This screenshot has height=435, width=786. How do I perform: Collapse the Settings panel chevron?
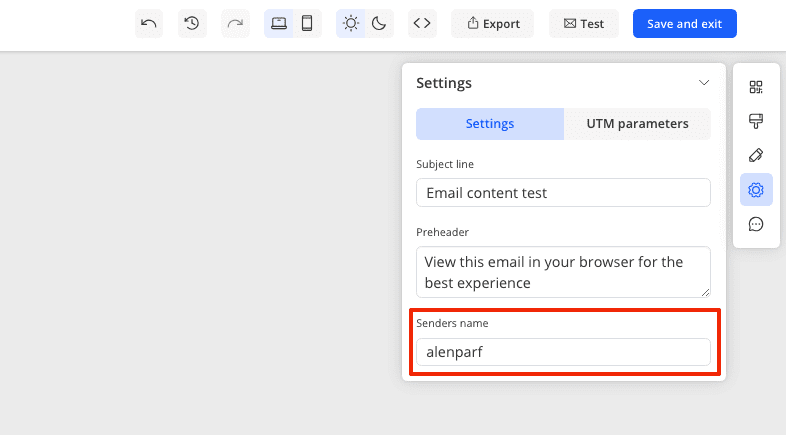pyautogui.click(x=704, y=83)
